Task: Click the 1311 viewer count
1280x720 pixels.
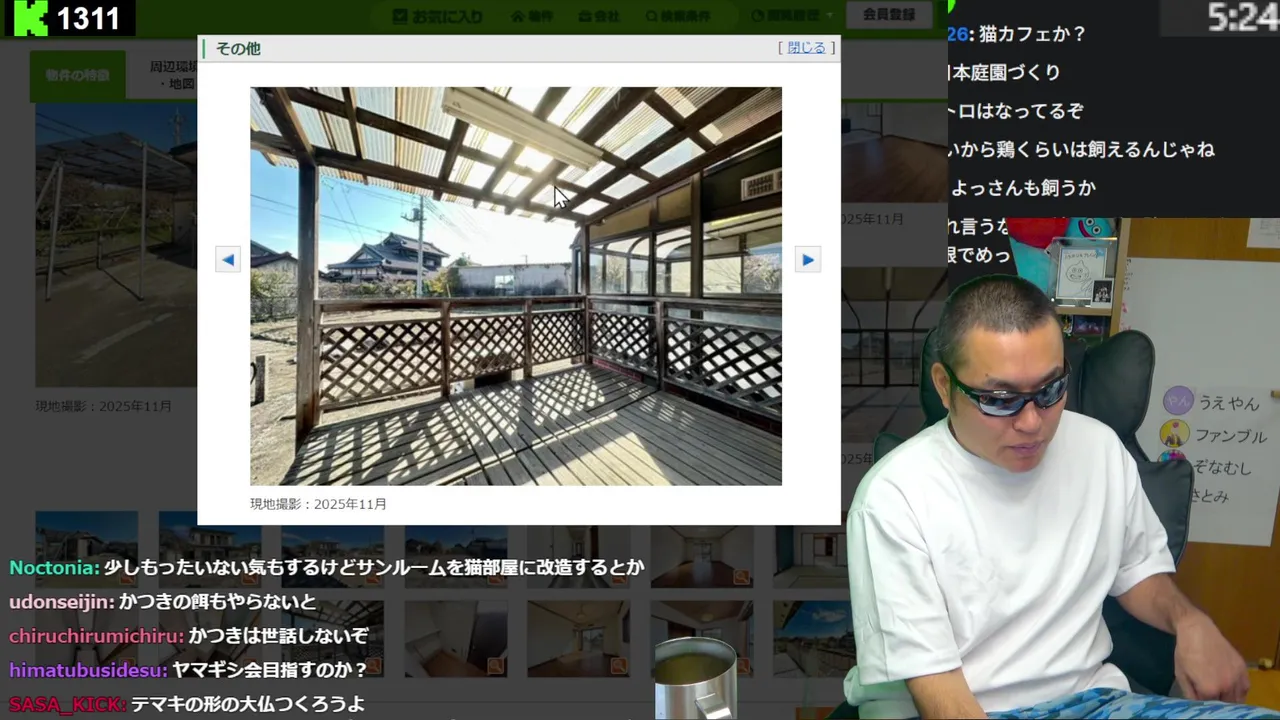Action: pos(88,18)
